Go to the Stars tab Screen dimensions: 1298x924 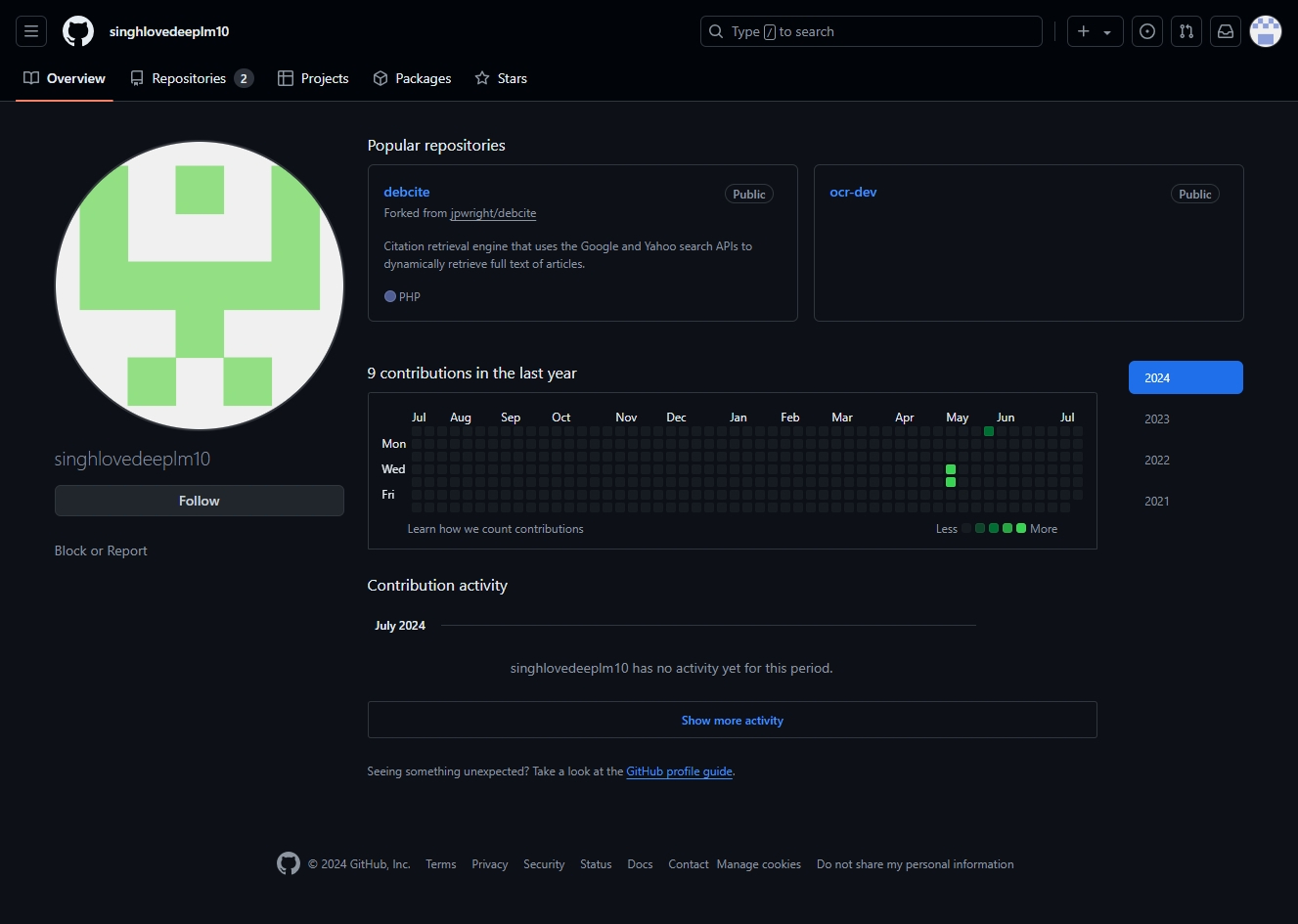coord(501,78)
